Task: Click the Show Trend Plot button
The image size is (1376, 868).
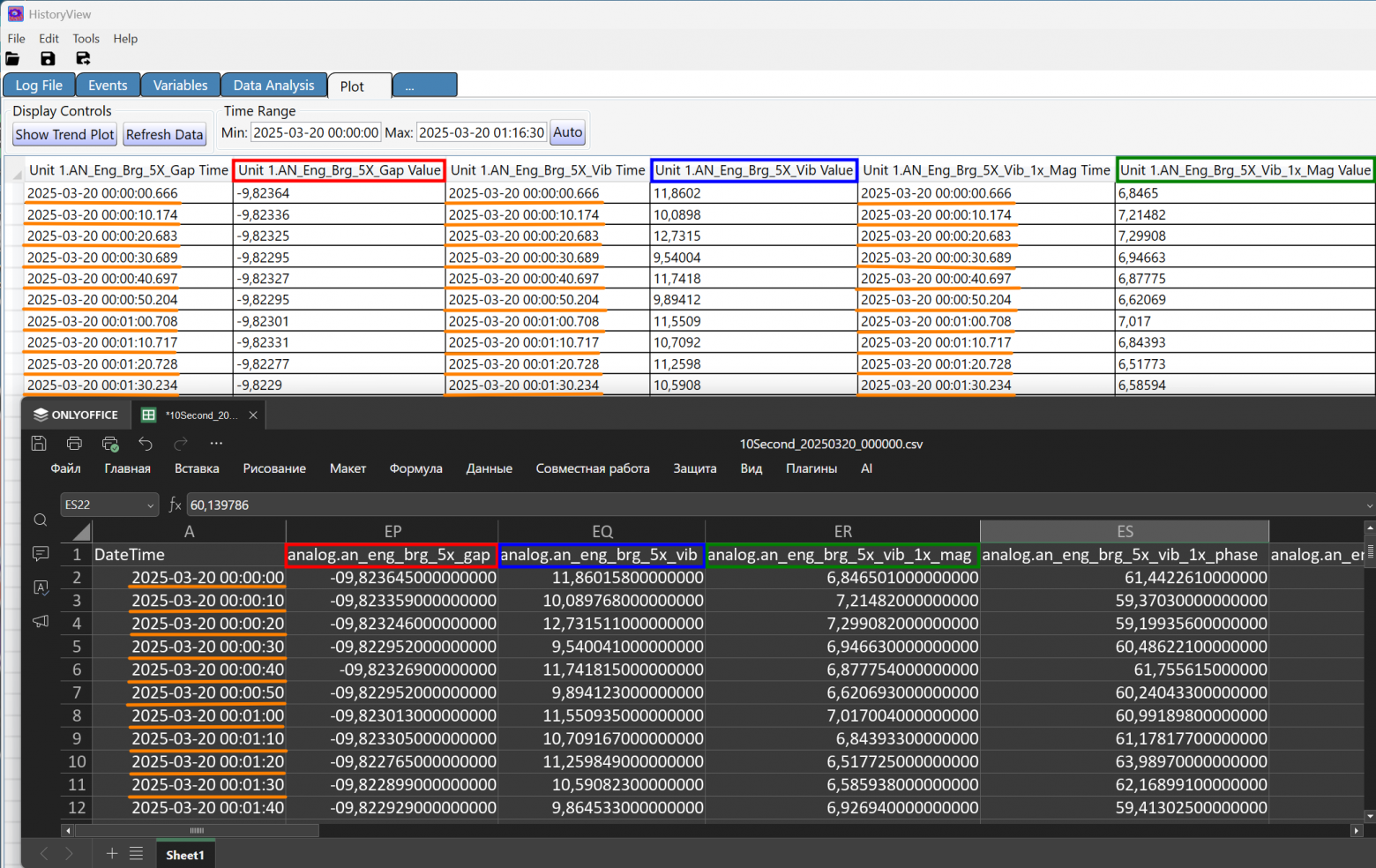Action: (x=65, y=135)
